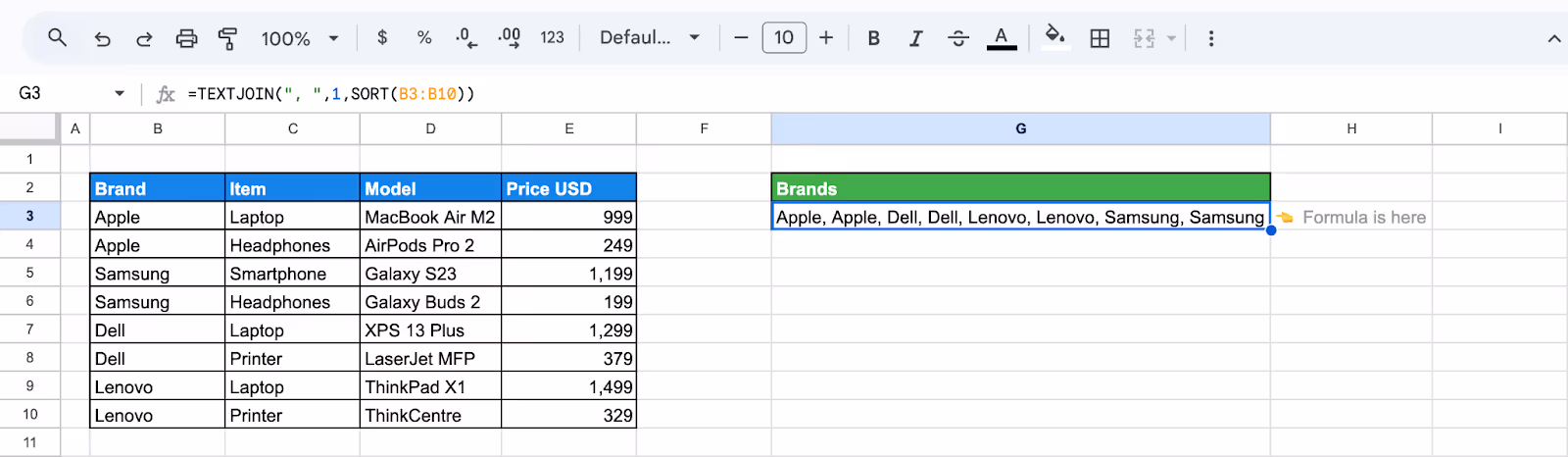Open the text color picker
The image size is (1568, 457).
coord(1001,37)
